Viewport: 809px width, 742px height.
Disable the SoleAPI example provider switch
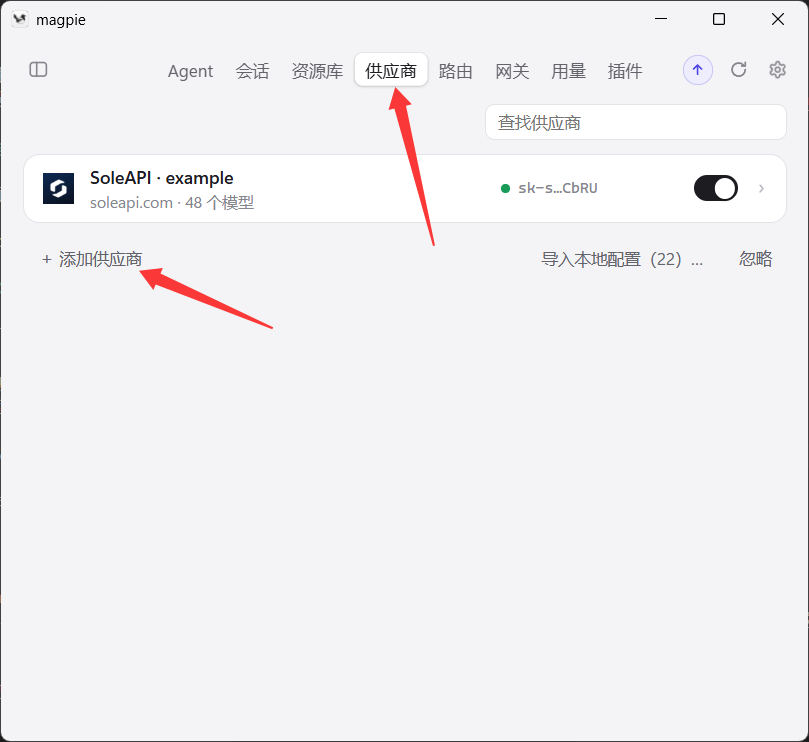[716, 188]
